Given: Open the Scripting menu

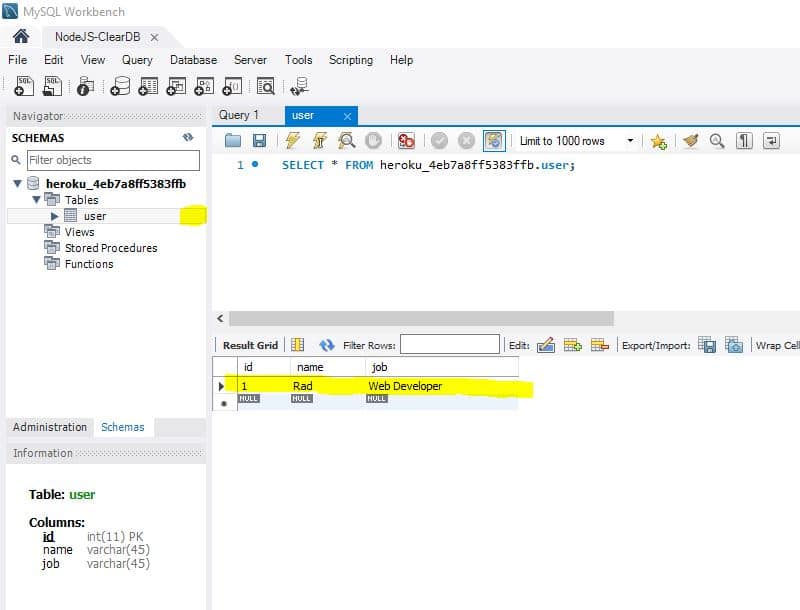Looking at the screenshot, I should point(351,60).
